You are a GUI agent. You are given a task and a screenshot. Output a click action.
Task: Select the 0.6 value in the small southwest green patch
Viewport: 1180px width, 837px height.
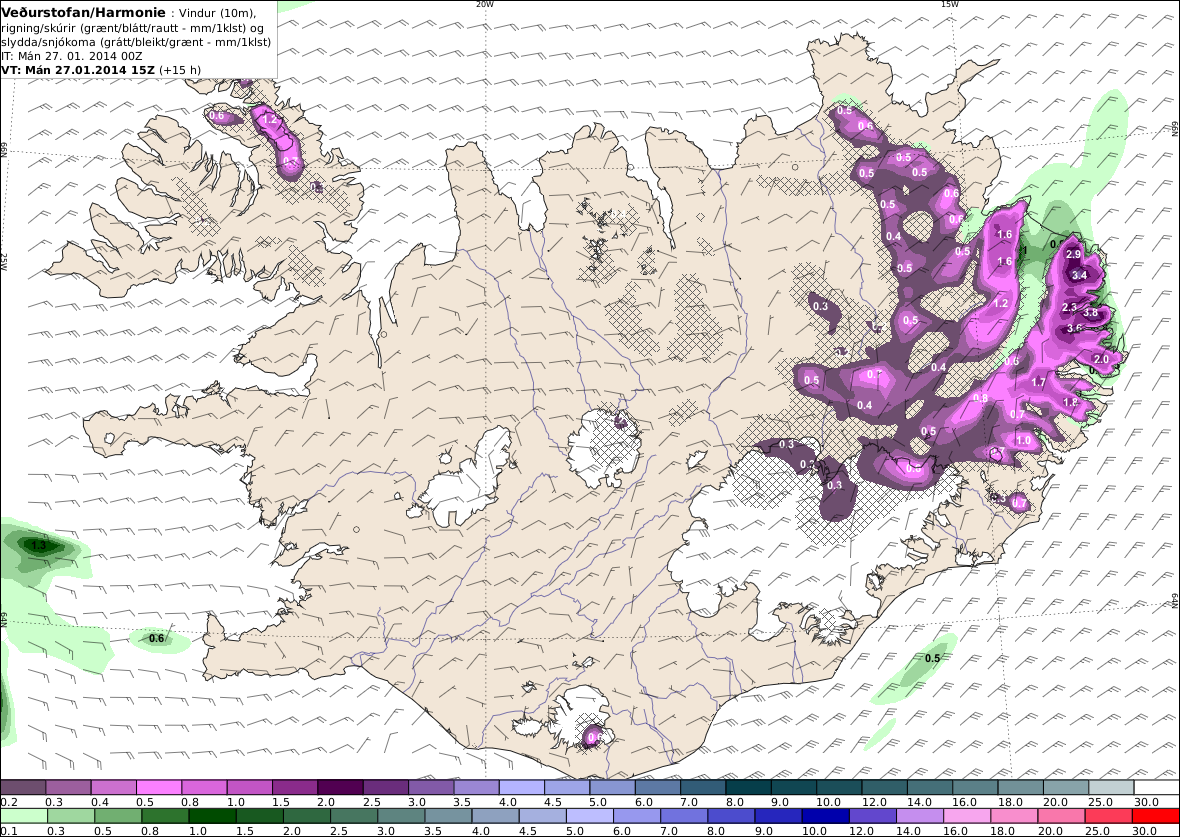pos(157,639)
